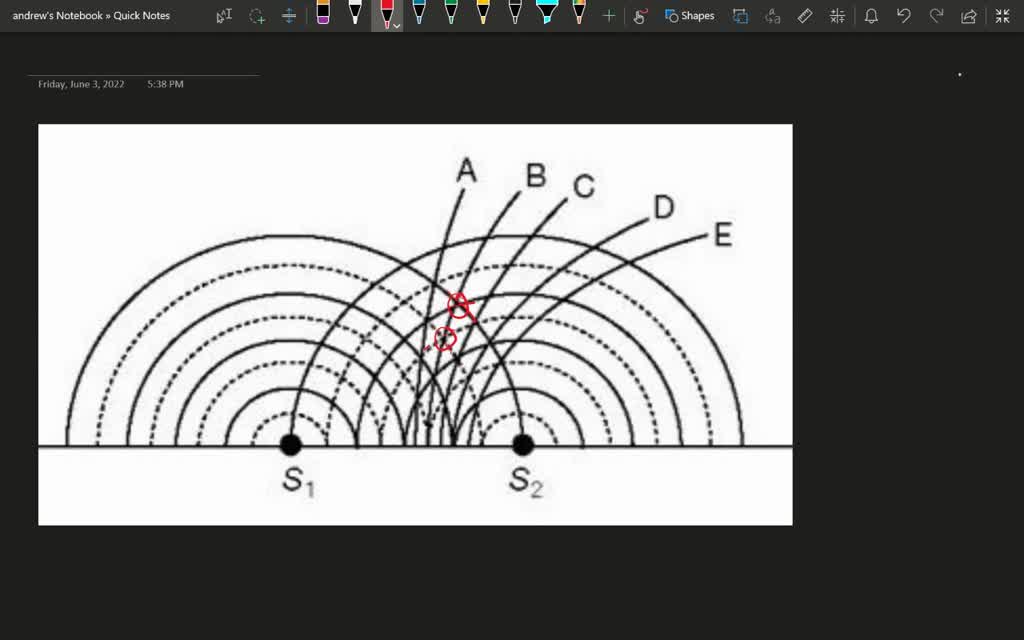Open the Math assistant tool
The width and height of the screenshot is (1024, 640).
pyautogui.click(x=837, y=16)
